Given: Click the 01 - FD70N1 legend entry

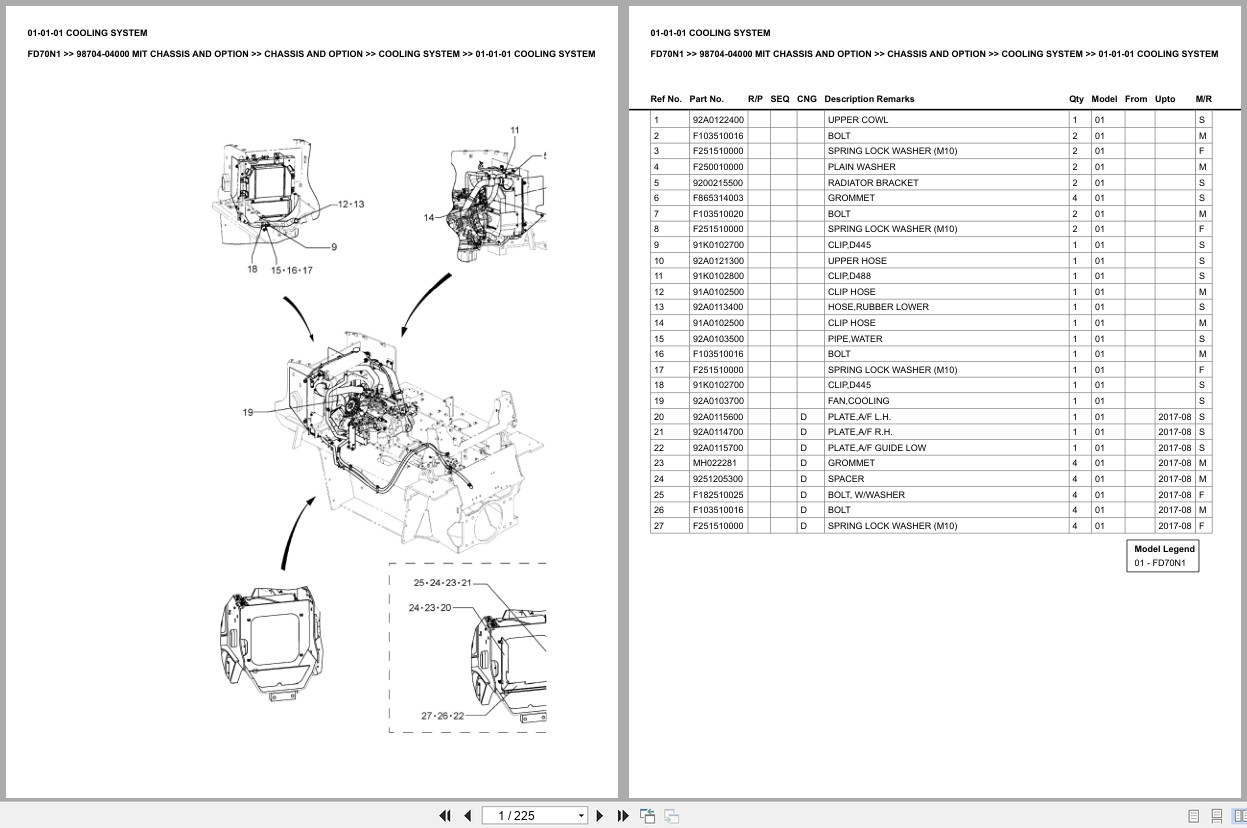Looking at the screenshot, I should (1160, 563).
